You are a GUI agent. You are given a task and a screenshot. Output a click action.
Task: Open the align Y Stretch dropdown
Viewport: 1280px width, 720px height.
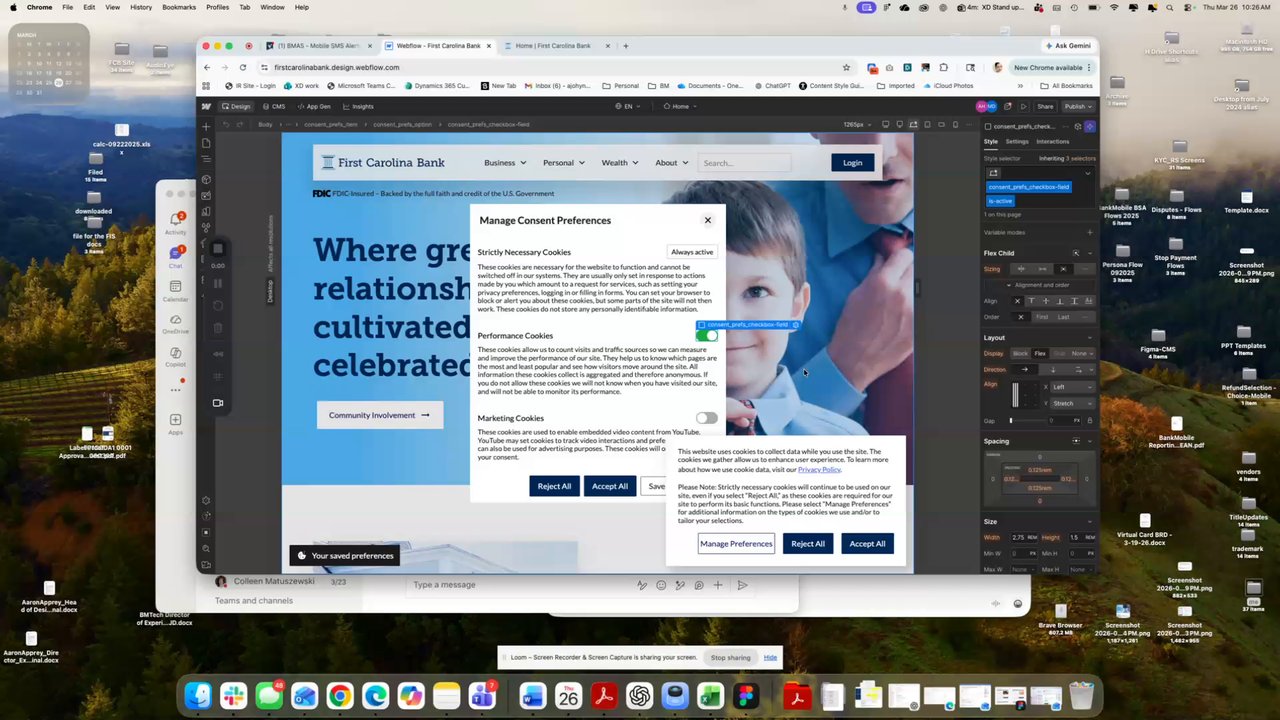[1071, 403]
